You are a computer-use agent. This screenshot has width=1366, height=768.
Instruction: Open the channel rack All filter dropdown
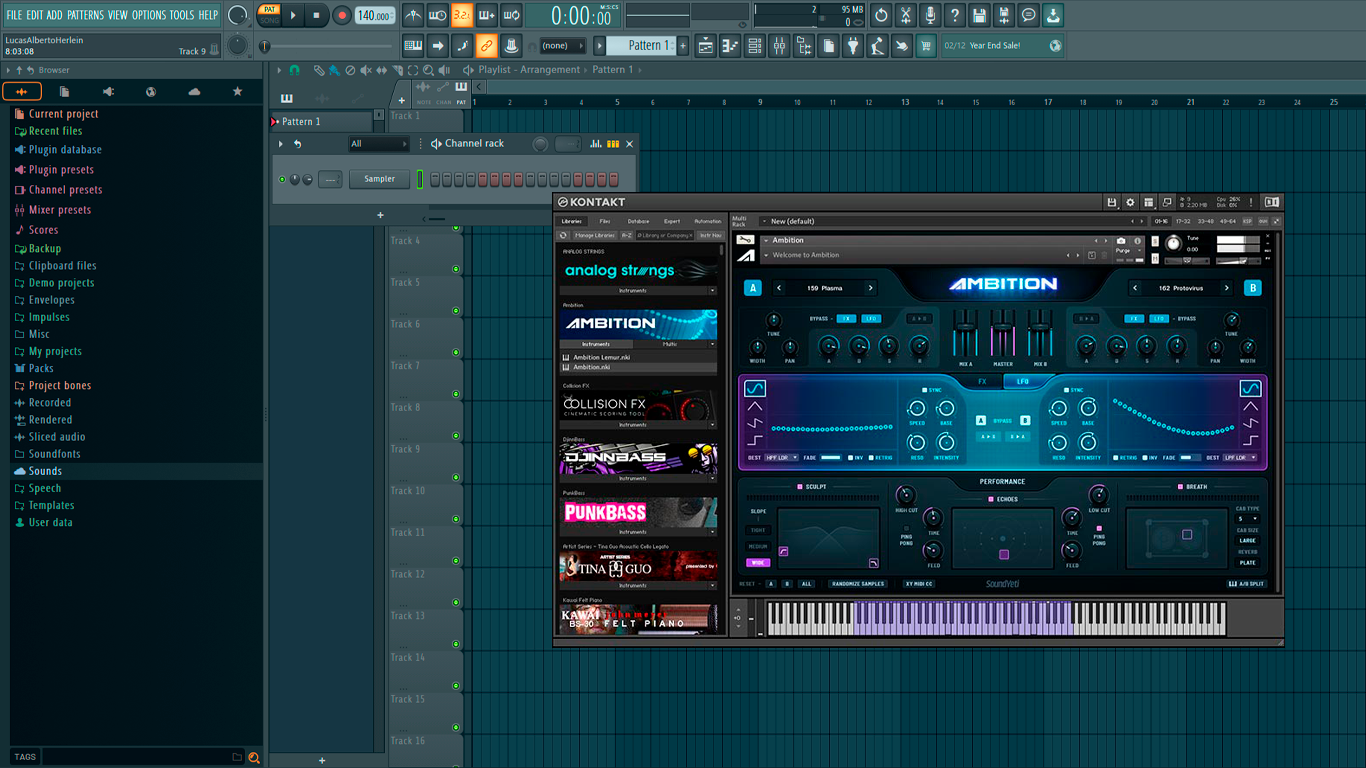[378, 144]
